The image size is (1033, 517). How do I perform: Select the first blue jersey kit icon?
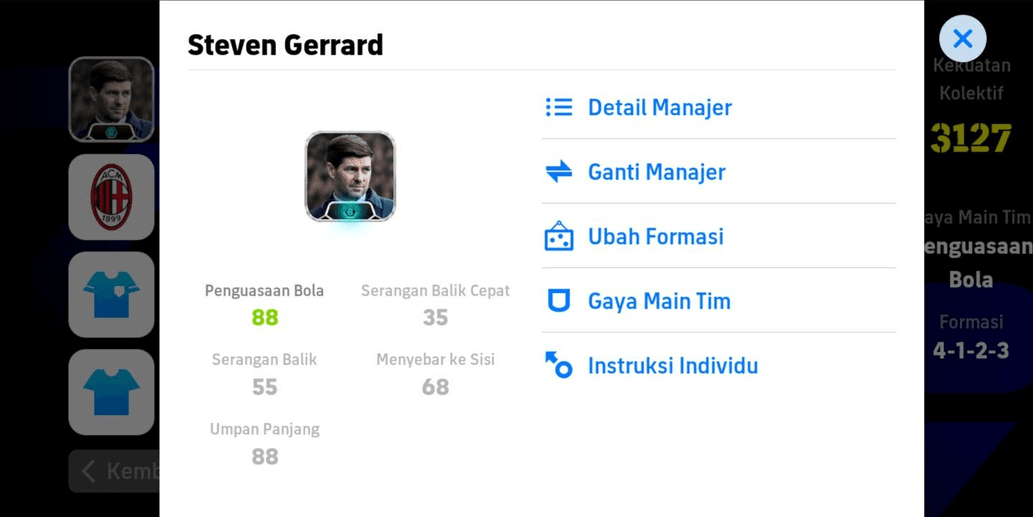pos(111,294)
